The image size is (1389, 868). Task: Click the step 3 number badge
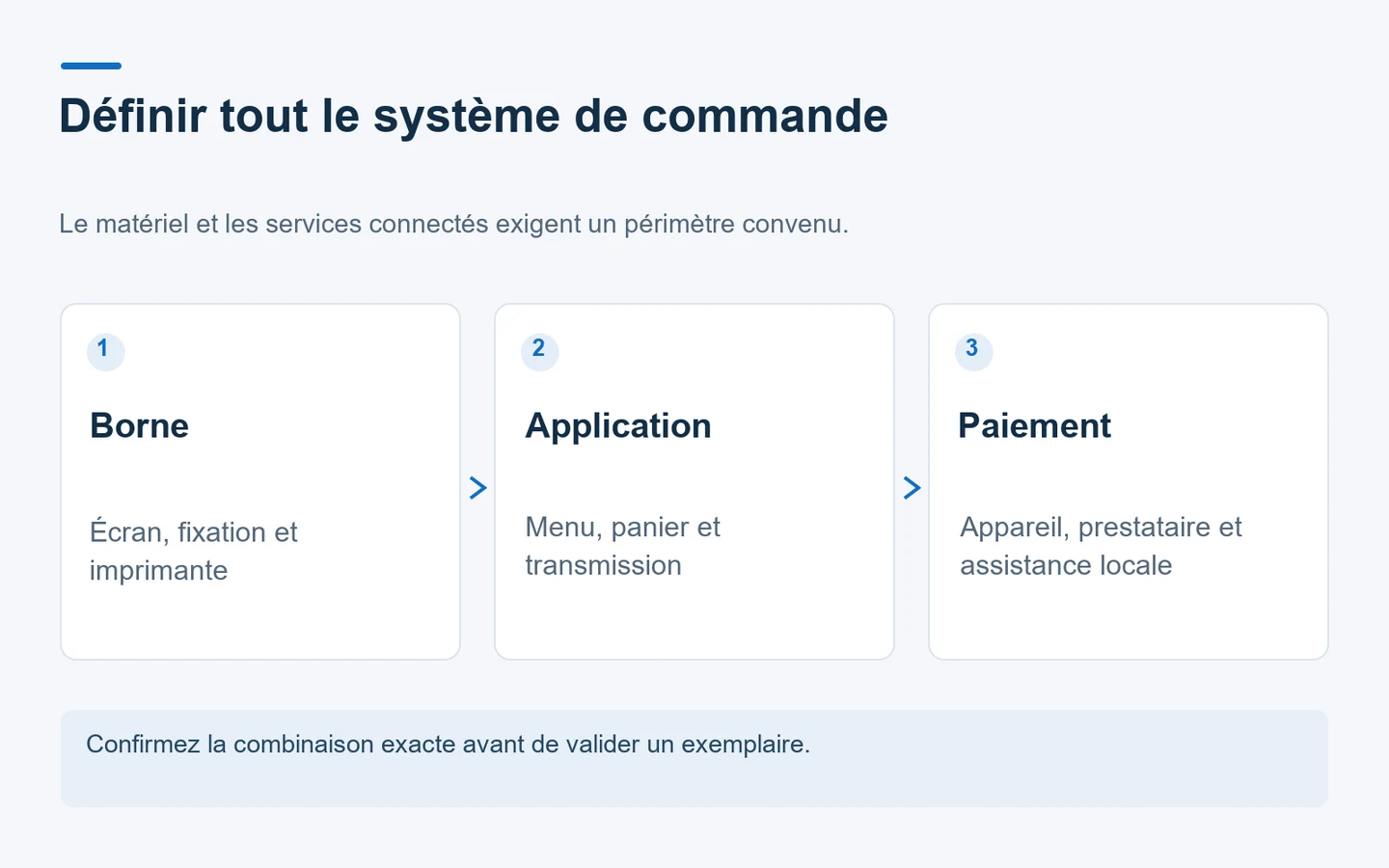click(x=974, y=351)
